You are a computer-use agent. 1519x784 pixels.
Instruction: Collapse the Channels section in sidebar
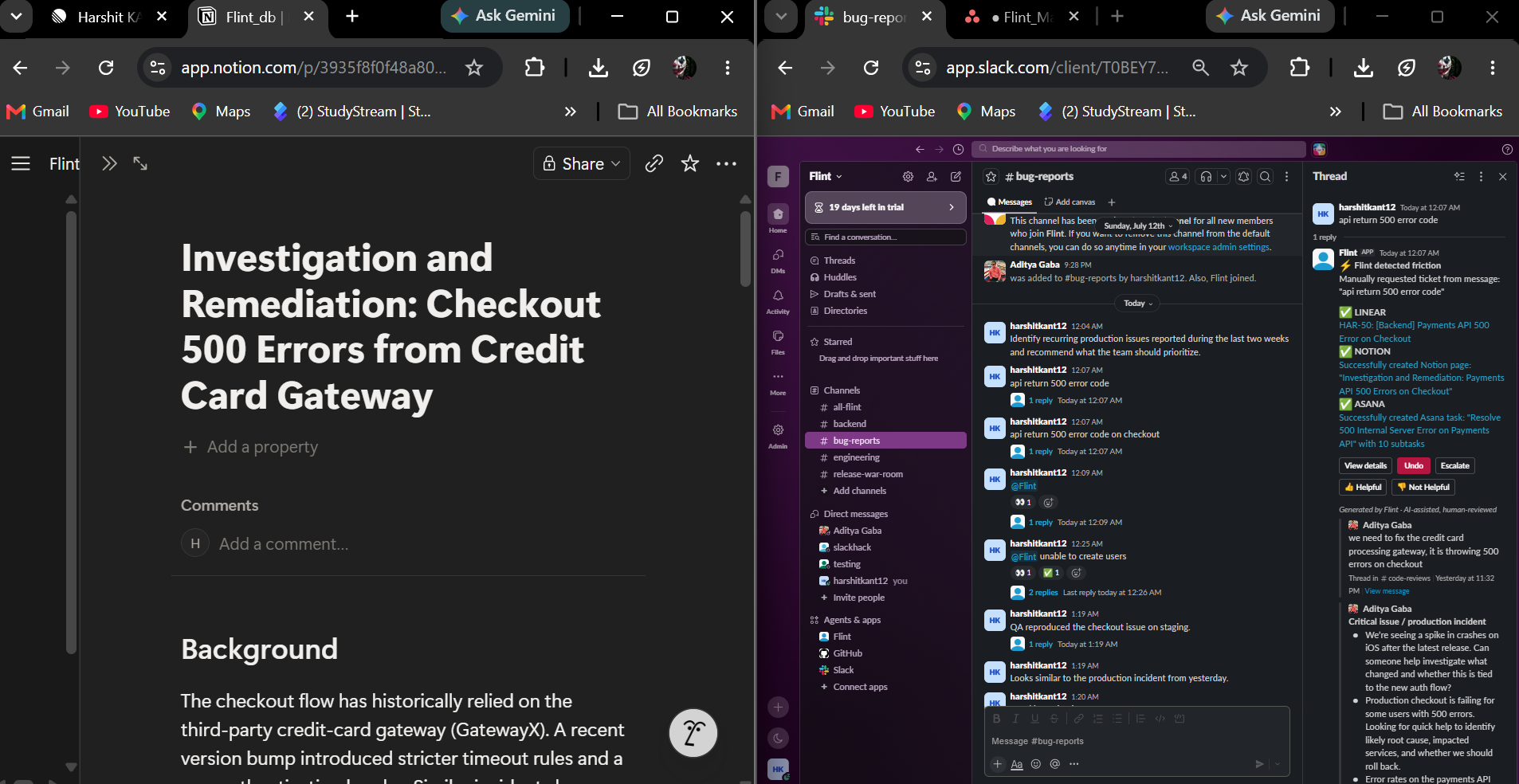point(842,390)
